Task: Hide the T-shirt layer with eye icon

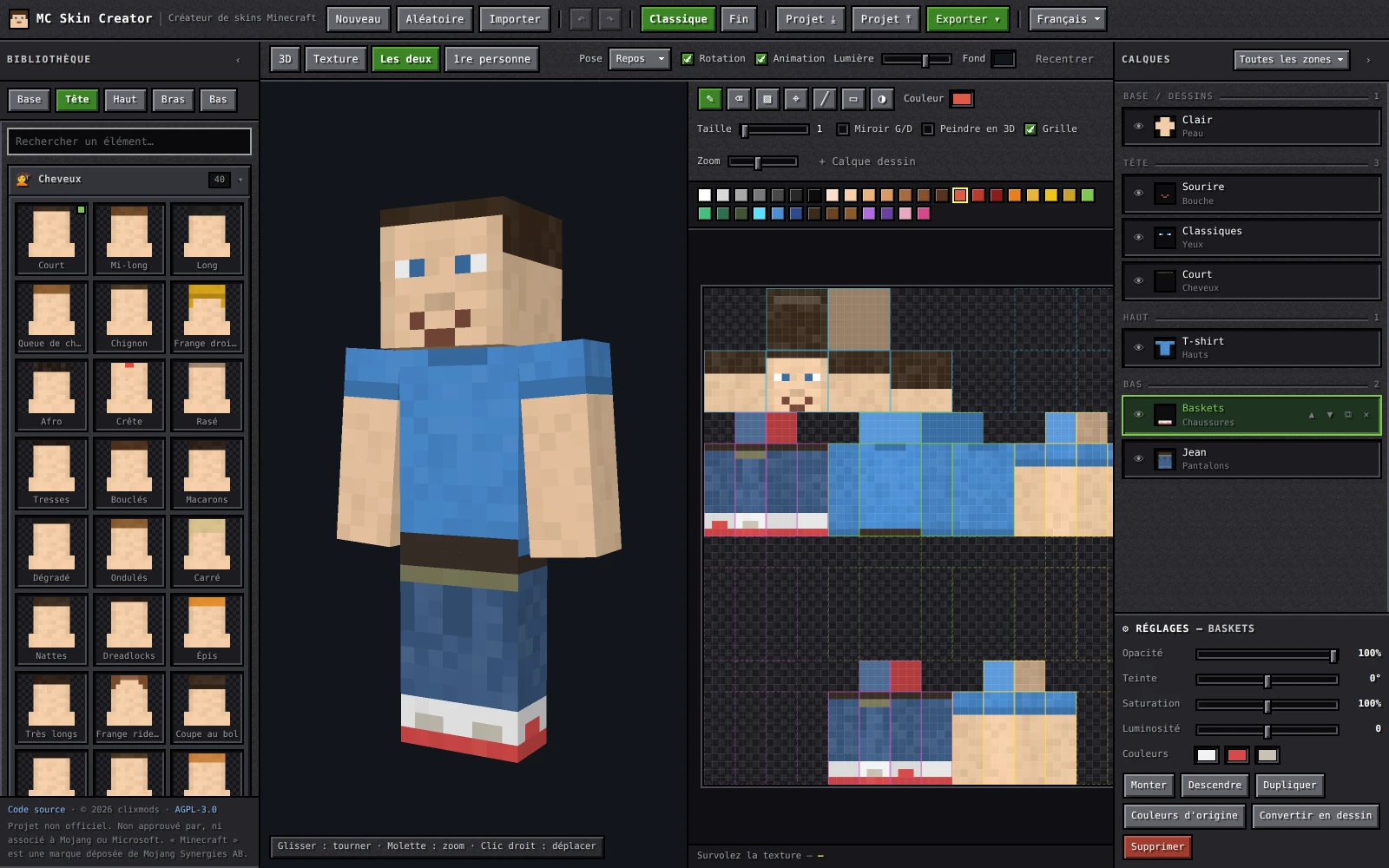Action: click(x=1138, y=347)
